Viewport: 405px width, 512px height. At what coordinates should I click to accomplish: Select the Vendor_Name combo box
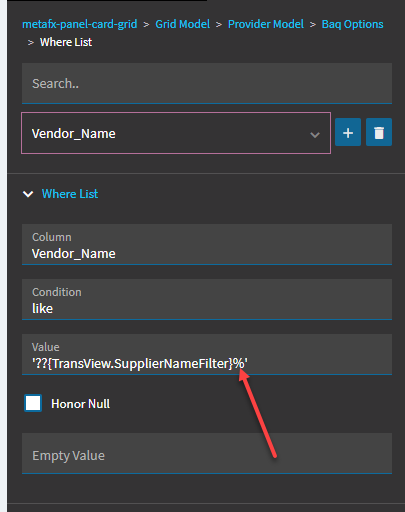coord(176,133)
